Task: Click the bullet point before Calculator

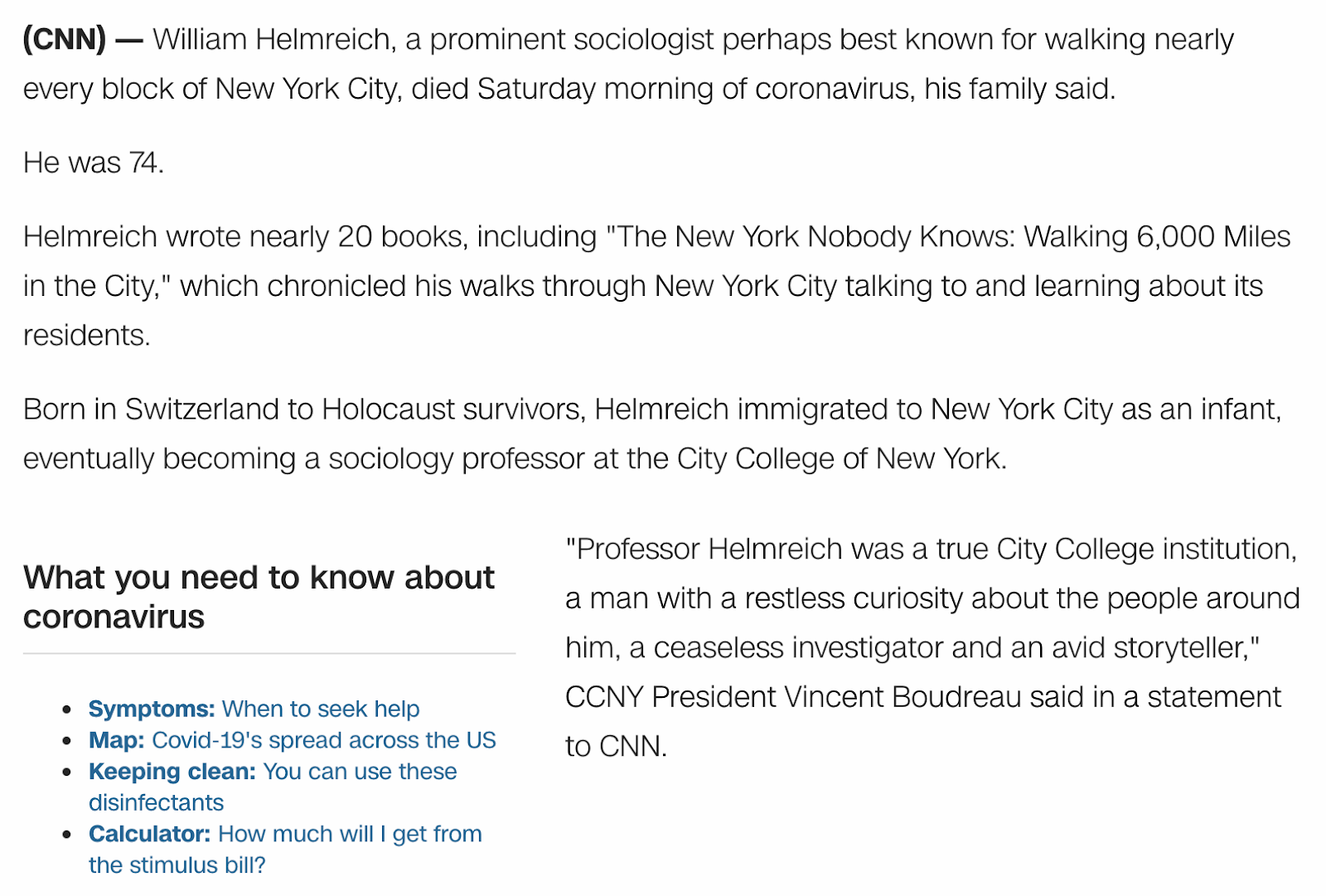Action: (x=68, y=834)
